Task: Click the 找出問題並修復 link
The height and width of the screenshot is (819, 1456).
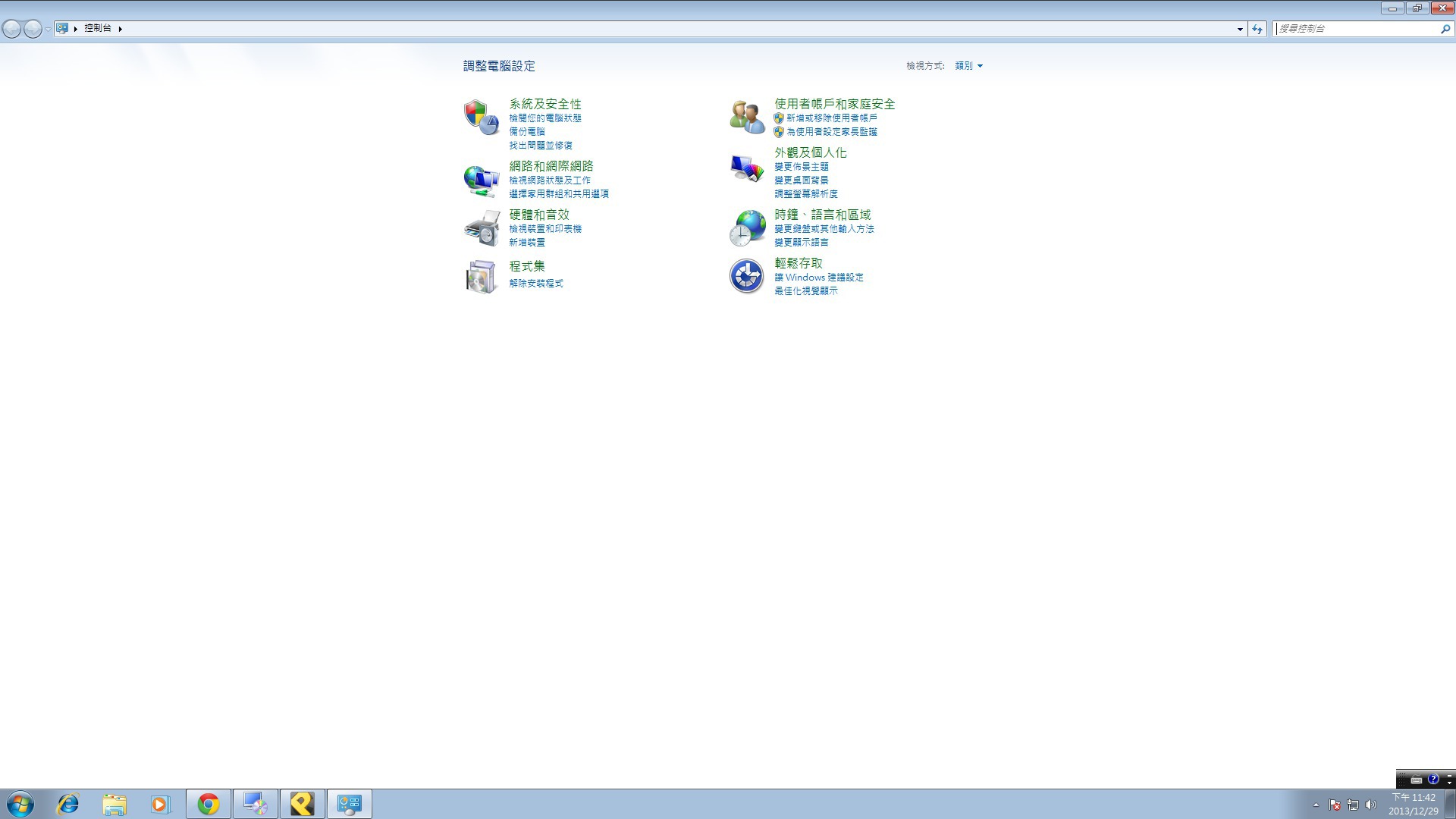Action: (x=541, y=146)
